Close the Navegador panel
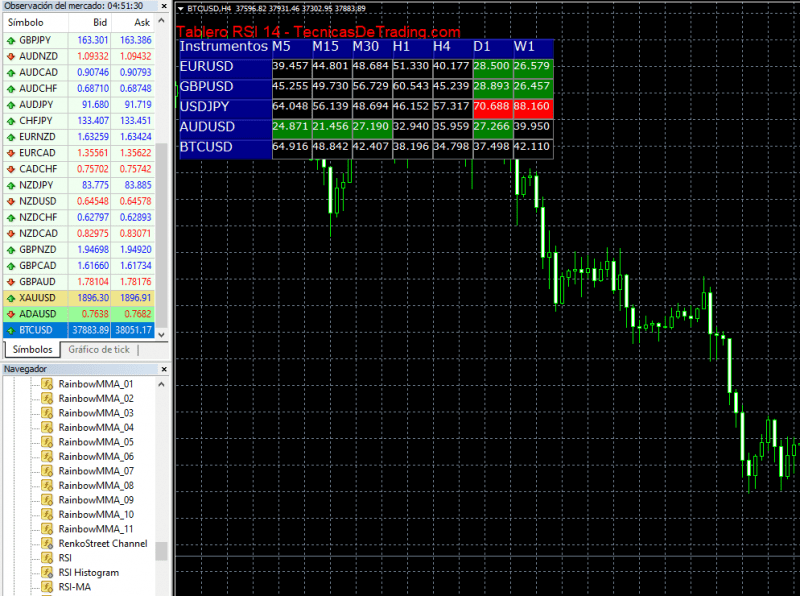800x596 pixels. pyautogui.click(x=164, y=369)
